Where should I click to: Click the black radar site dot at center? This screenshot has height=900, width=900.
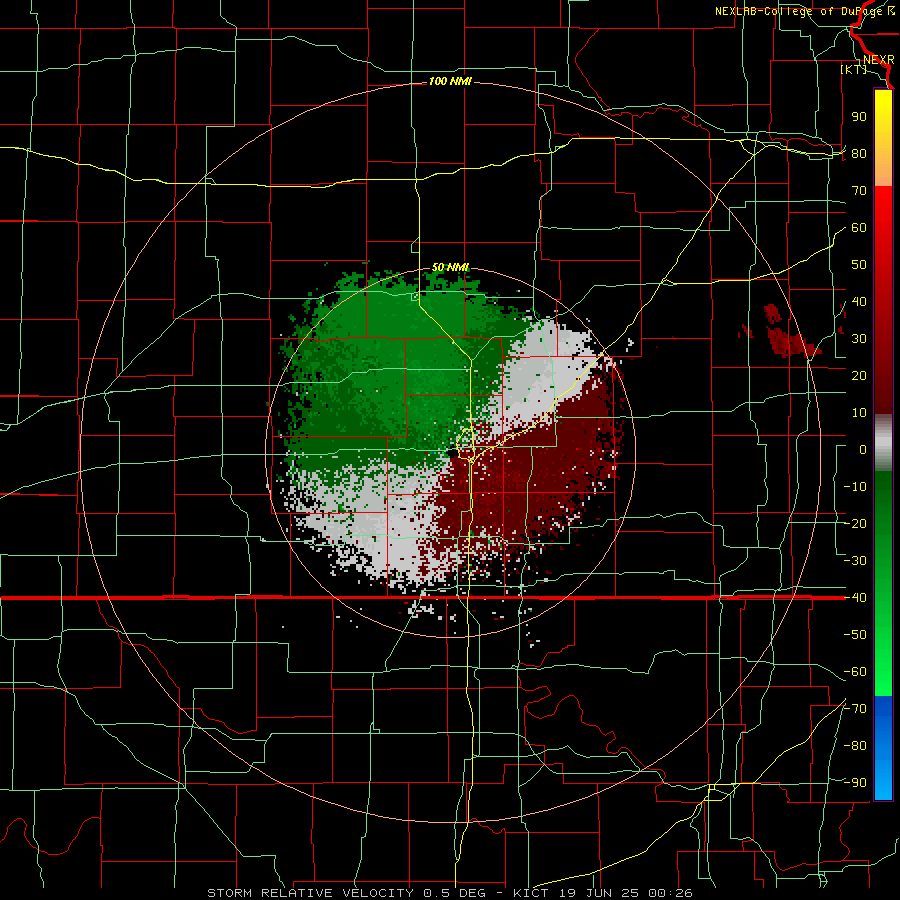tap(452, 453)
